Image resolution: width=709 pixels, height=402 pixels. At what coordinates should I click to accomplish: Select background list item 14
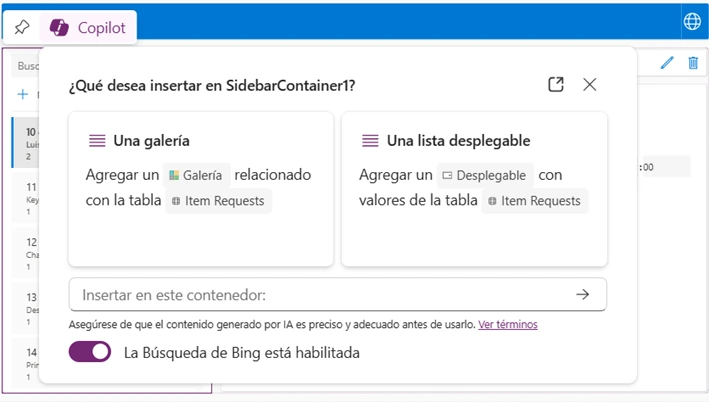tap(26, 364)
